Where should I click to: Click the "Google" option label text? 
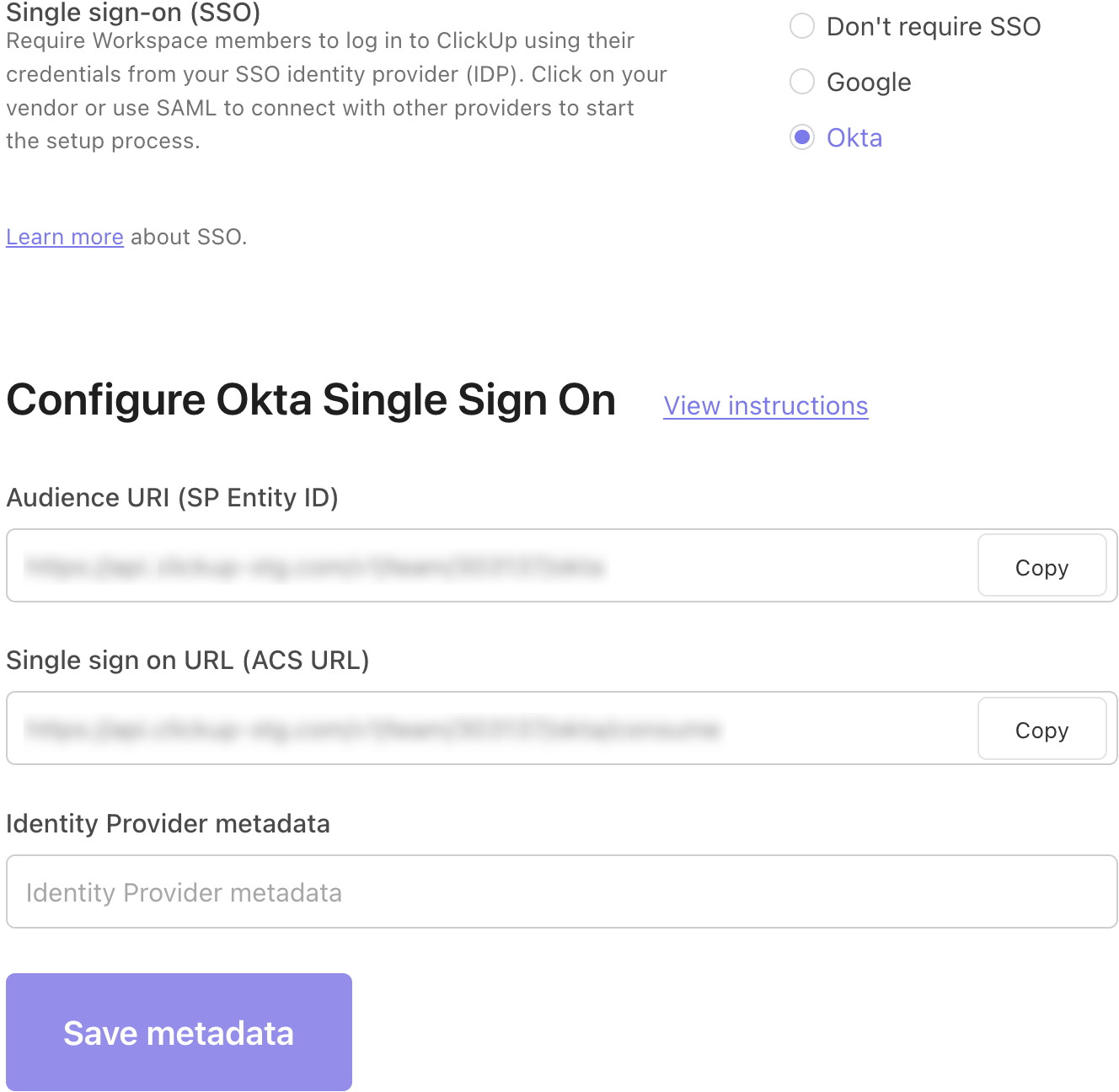[x=869, y=83]
